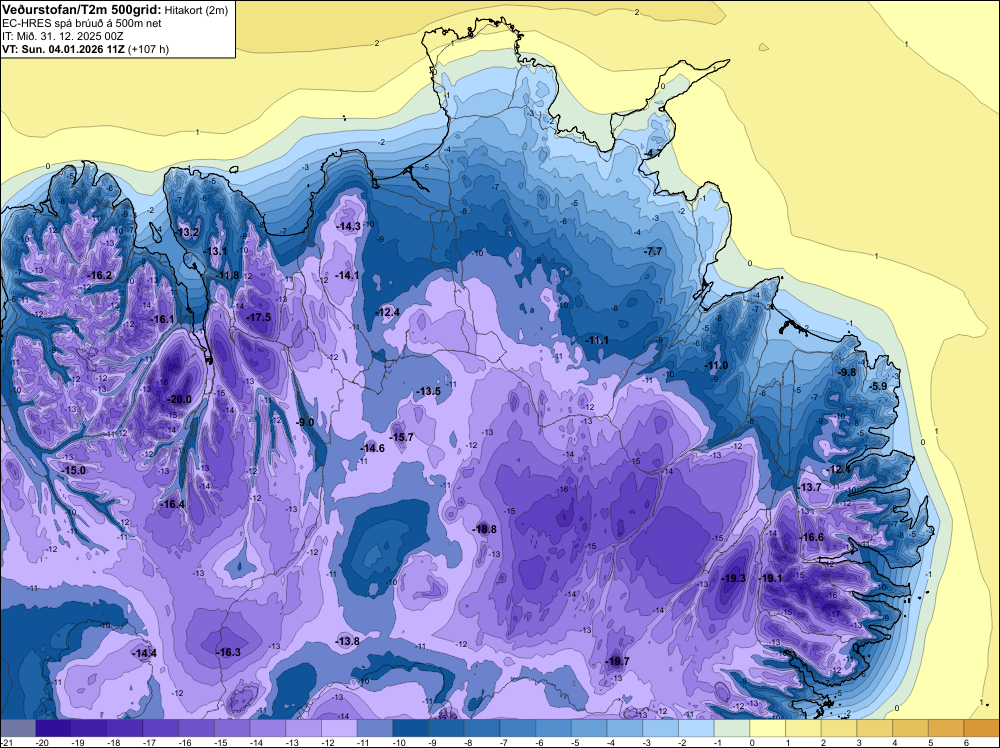Click the -13.8 temperature value
This screenshot has width=1000, height=748.
[x=348, y=641]
